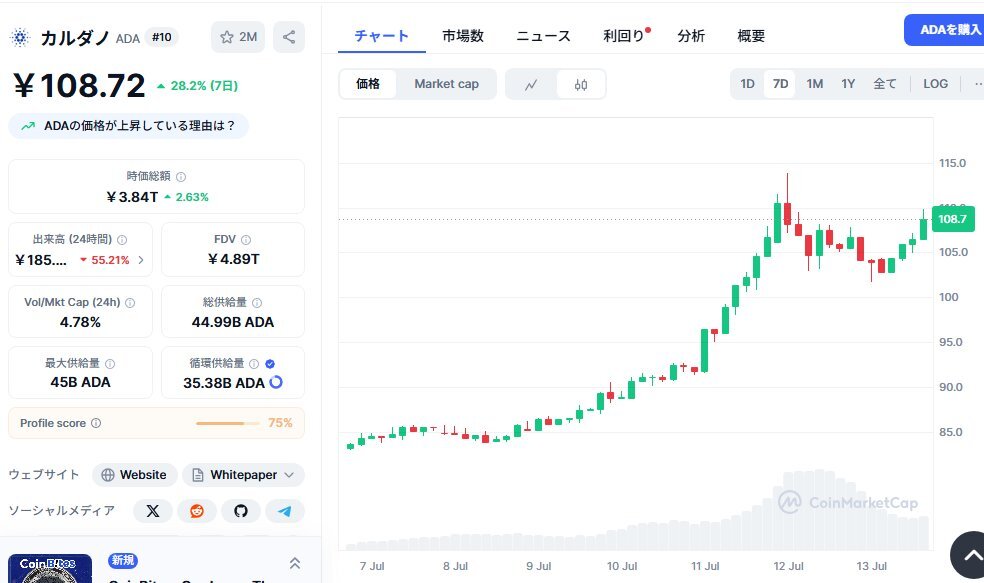Show Market cap data on chart

[446, 83]
